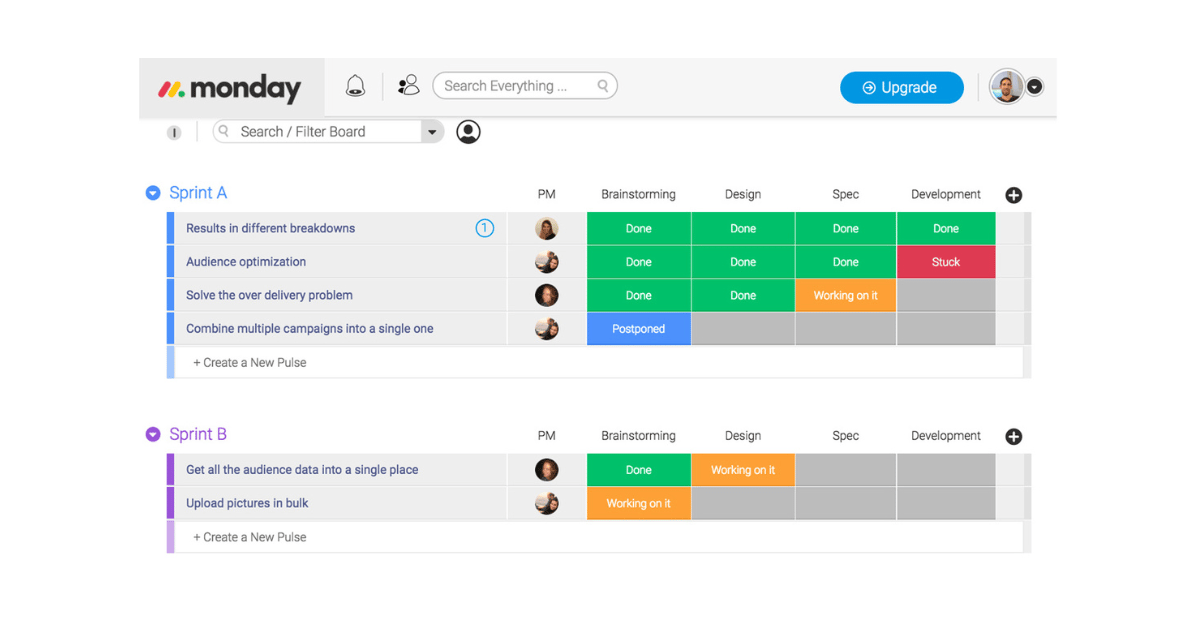This screenshot has width=1200, height=627.
Task: Click Sprint A Spec column header
Action: pos(845,194)
